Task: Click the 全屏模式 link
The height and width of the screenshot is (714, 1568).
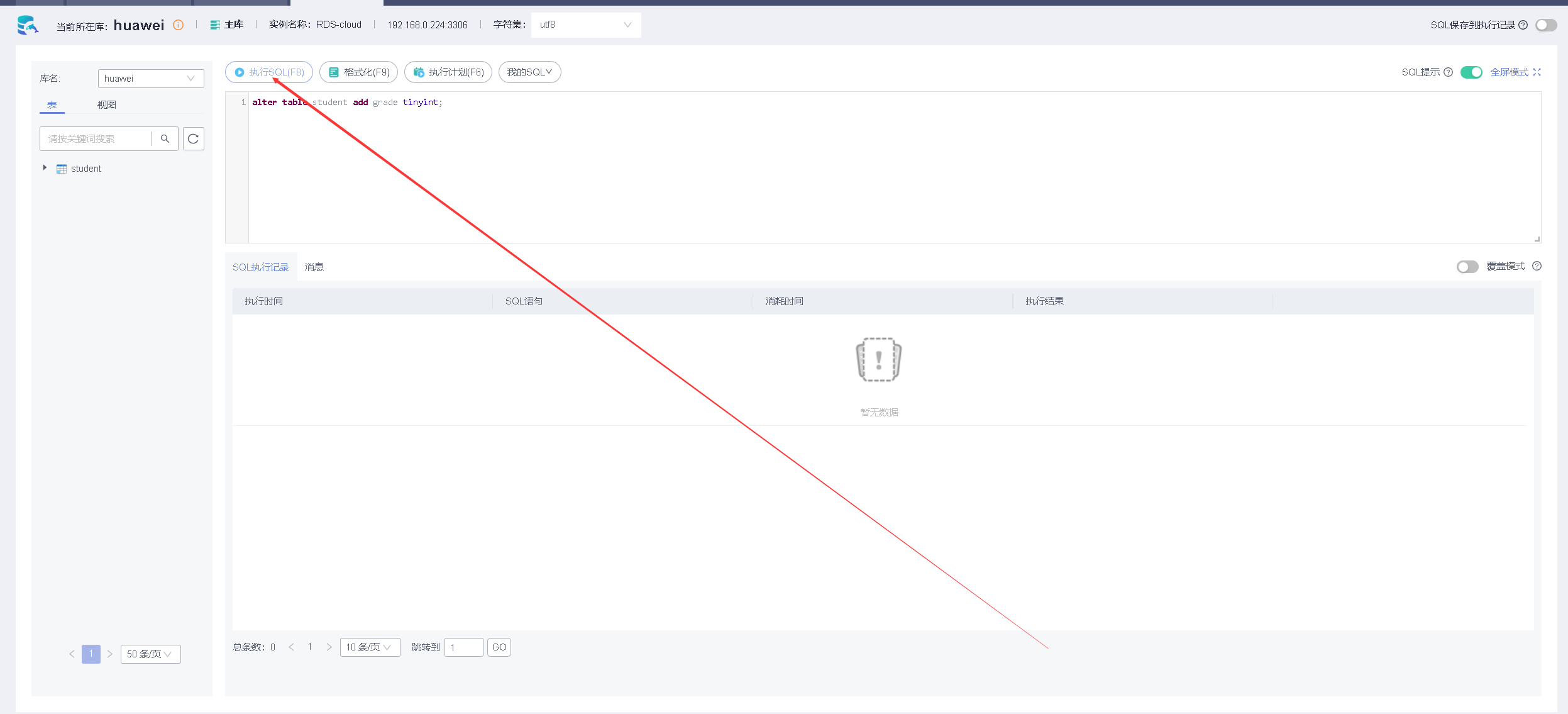Action: 1515,72
